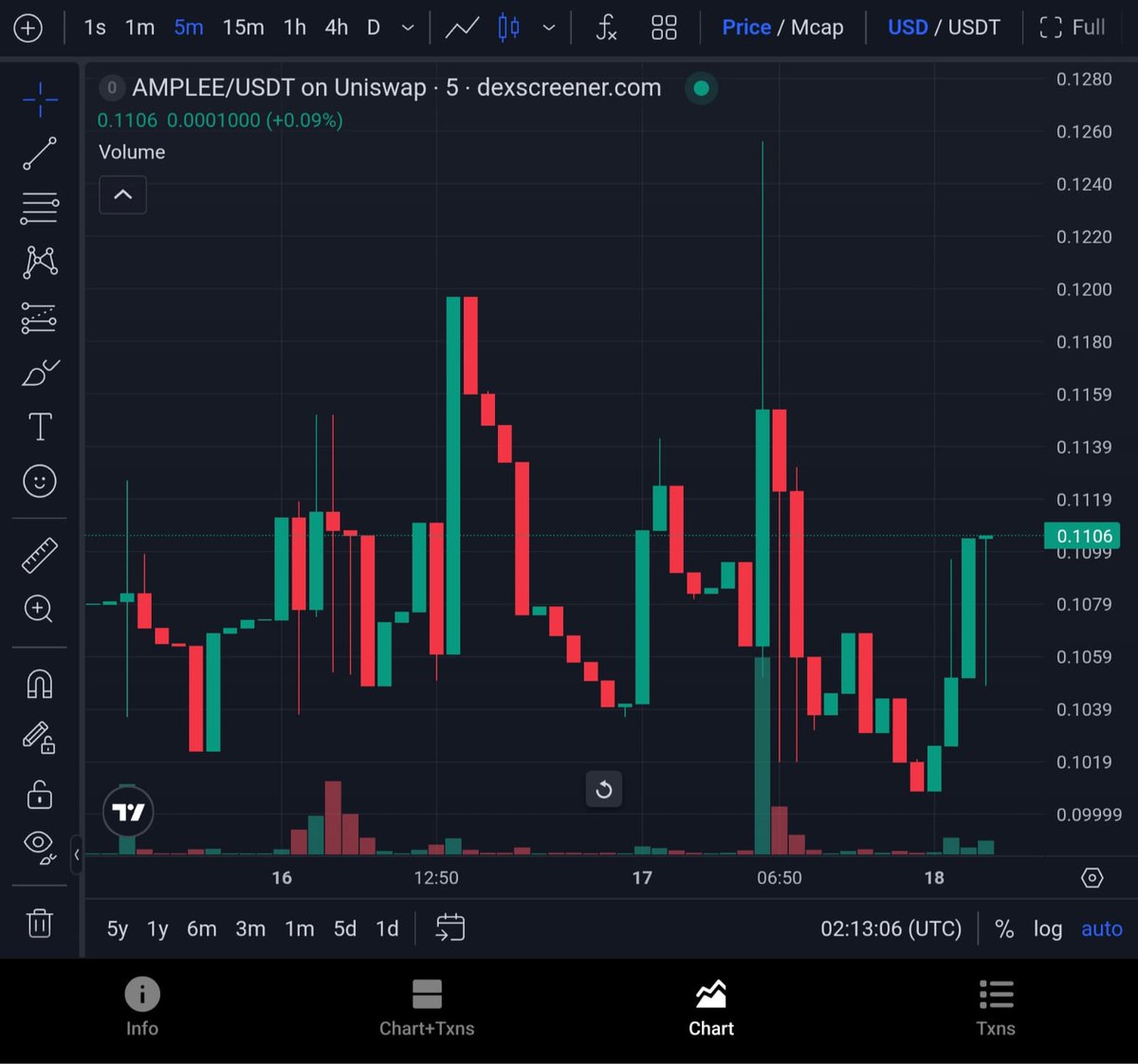
Task: Set range to 3m
Action: click(x=250, y=928)
